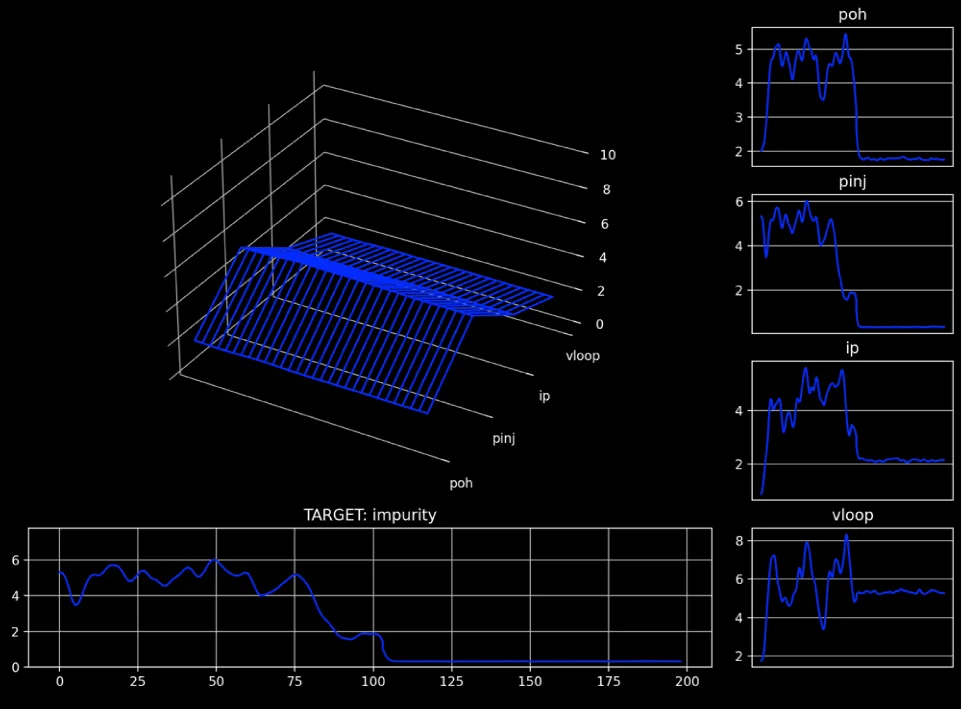961x709 pixels.
Task: Click the 3D z-axis tick label 10
Action: [x=608, y=155]
